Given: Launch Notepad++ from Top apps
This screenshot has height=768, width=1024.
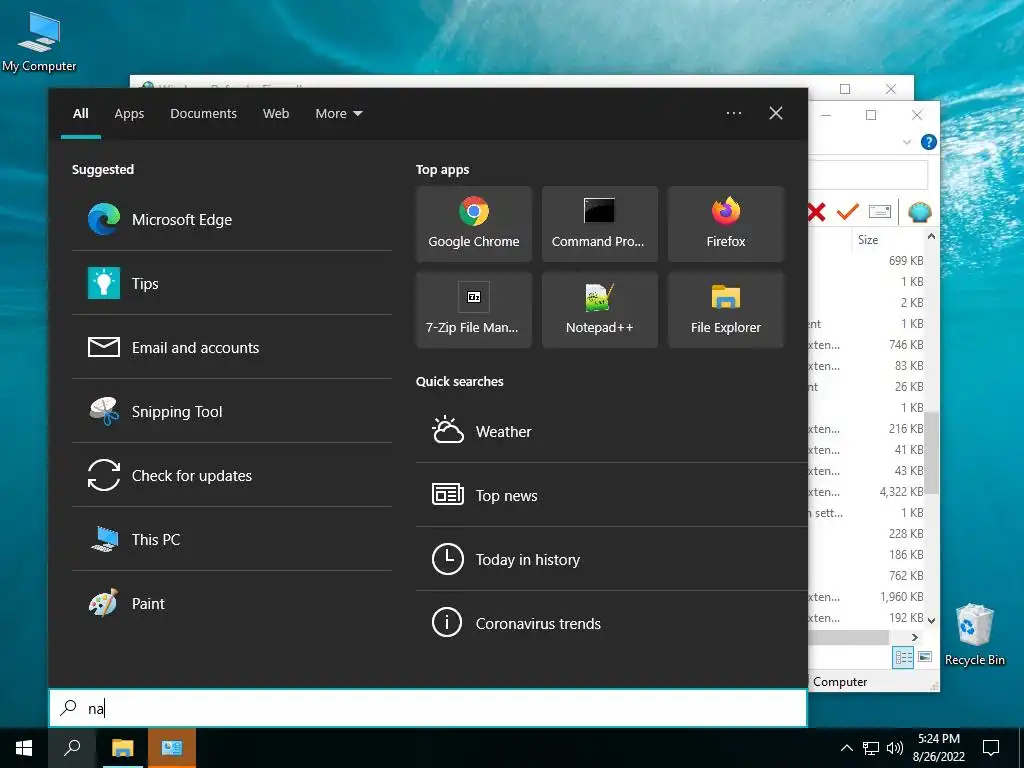Looking at the screenshot, I should pyautogui.click(x=600, y=310).
